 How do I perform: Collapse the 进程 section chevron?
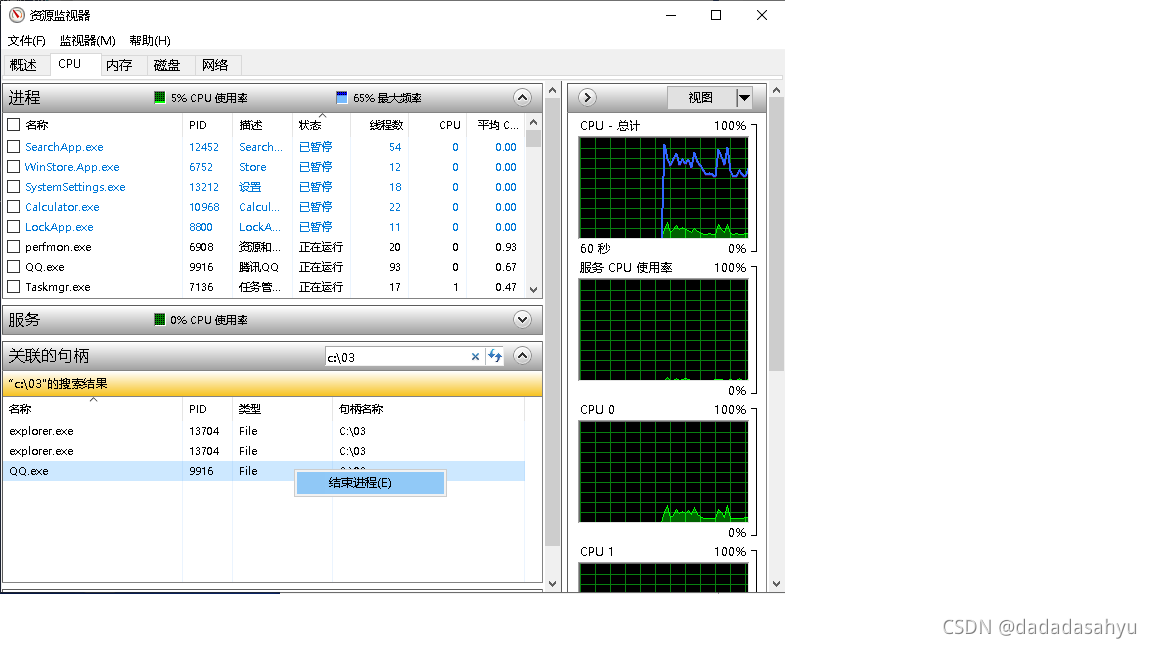click(522, 98)
